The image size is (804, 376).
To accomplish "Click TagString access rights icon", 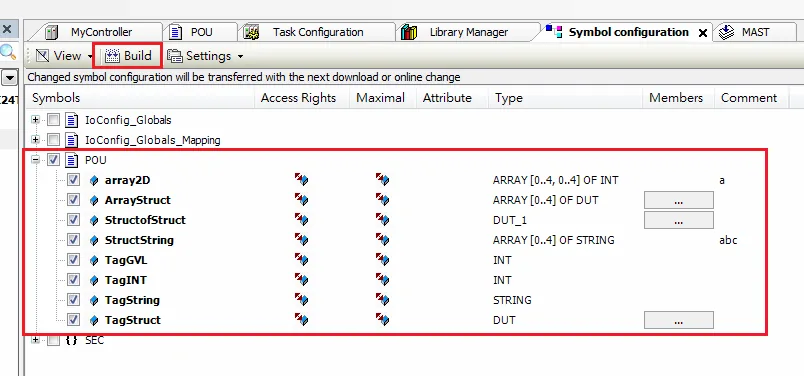I will 301,300.
